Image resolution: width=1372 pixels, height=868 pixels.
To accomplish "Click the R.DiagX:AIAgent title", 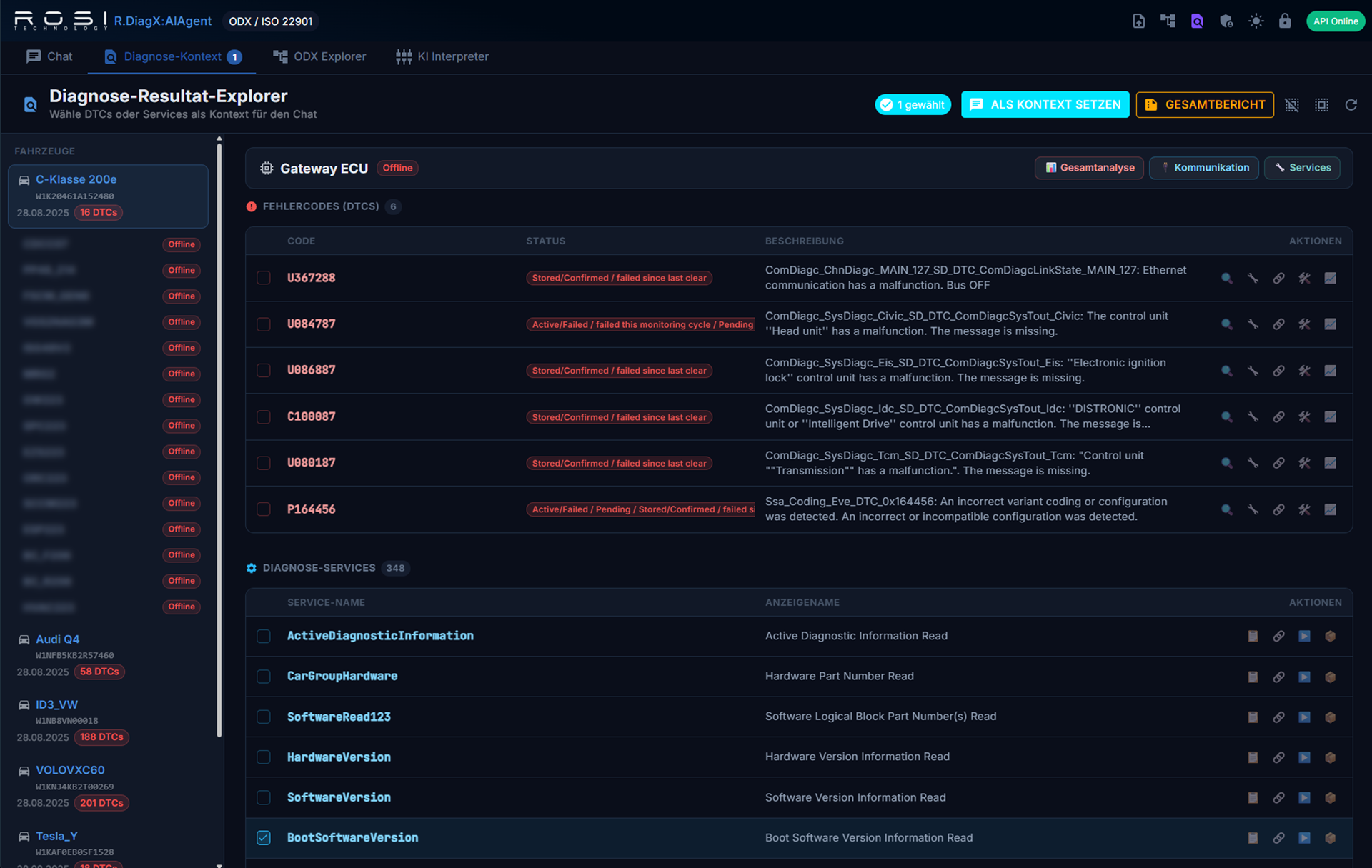I will pos(163,21).
